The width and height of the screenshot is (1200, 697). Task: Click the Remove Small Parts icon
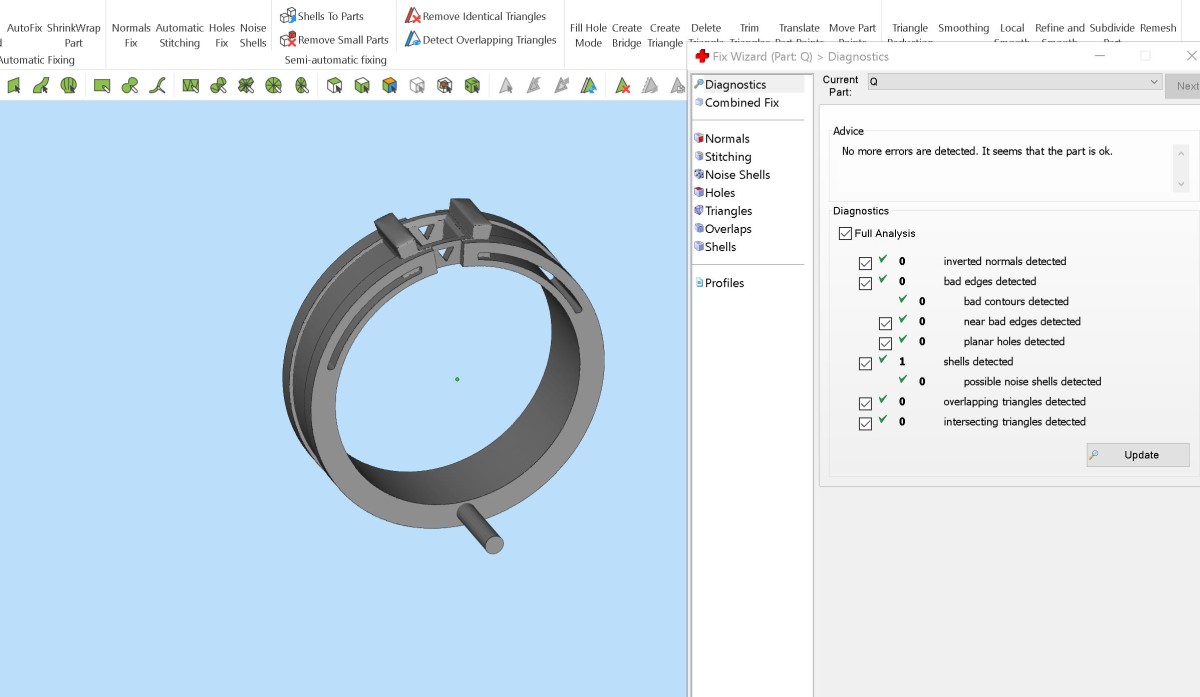click(288, 40)
